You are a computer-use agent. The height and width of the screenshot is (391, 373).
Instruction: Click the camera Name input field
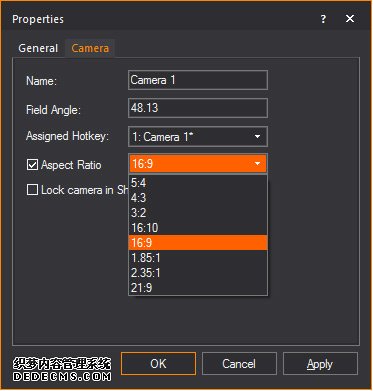click(198, 80)
